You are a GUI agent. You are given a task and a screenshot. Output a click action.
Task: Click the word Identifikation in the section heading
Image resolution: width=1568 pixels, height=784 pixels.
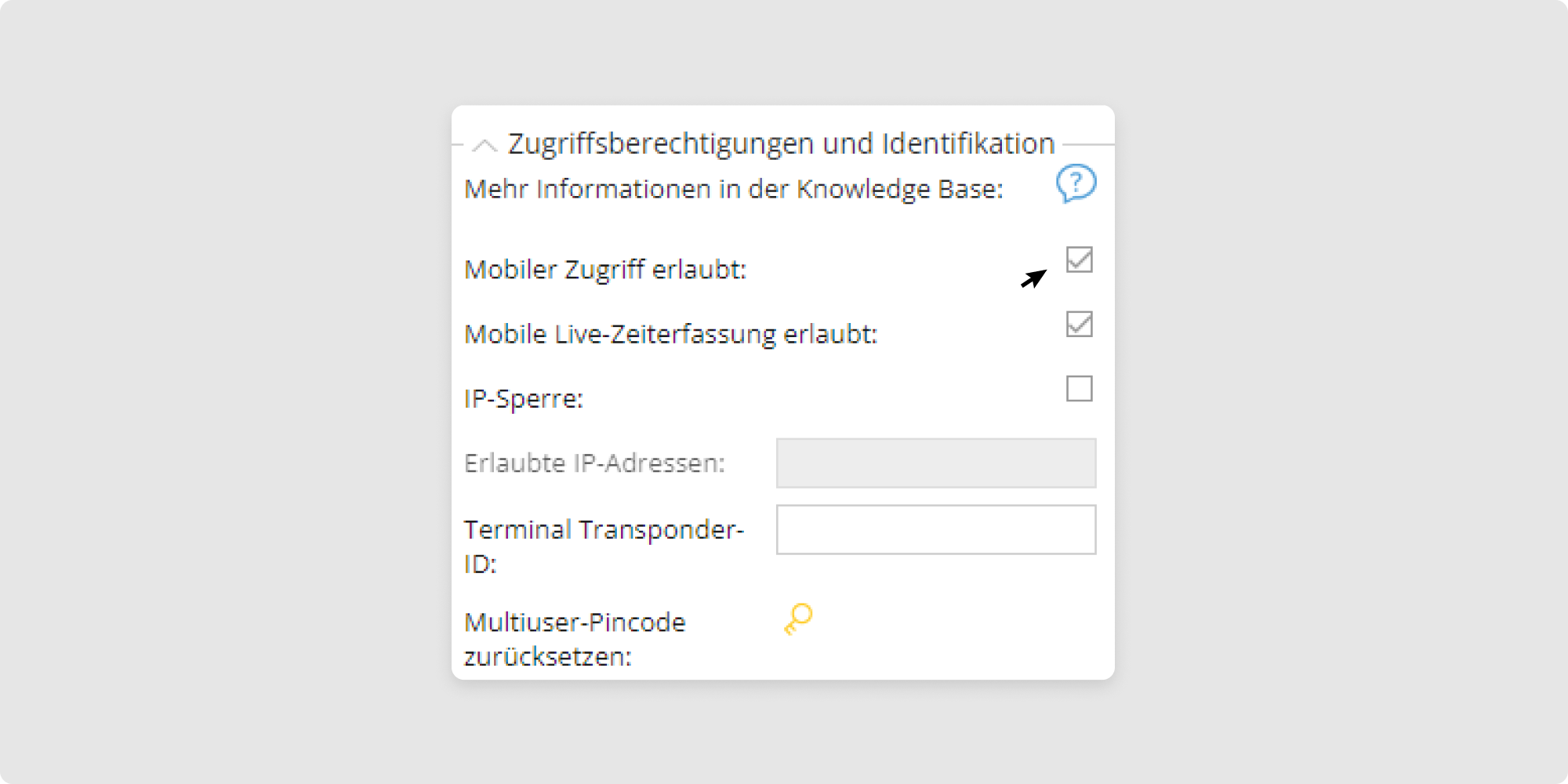(x=967, y=144)
